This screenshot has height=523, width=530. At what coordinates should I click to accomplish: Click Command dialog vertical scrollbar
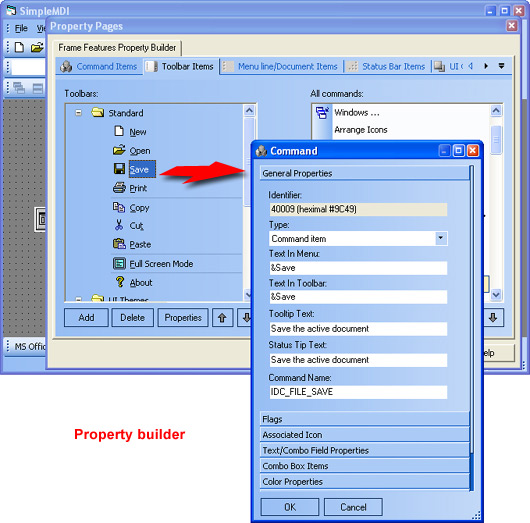[472, 328]
